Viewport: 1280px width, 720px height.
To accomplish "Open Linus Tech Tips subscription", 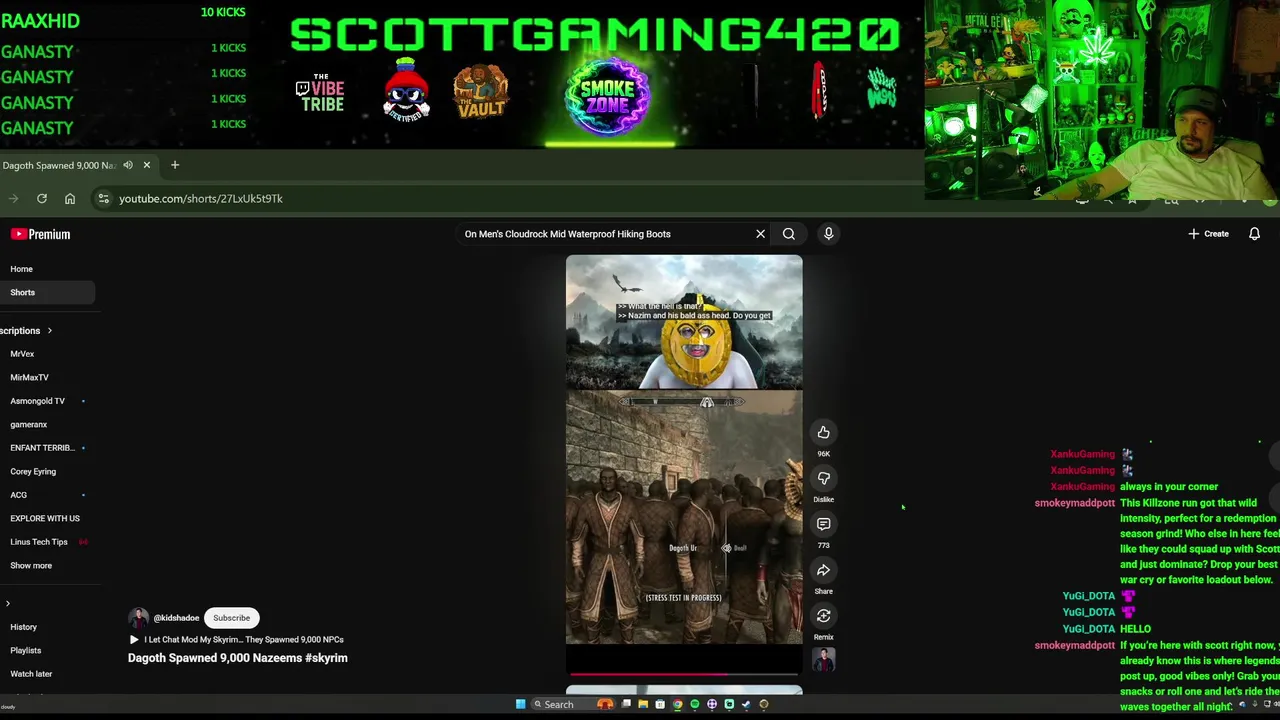I will pos(39,542).
